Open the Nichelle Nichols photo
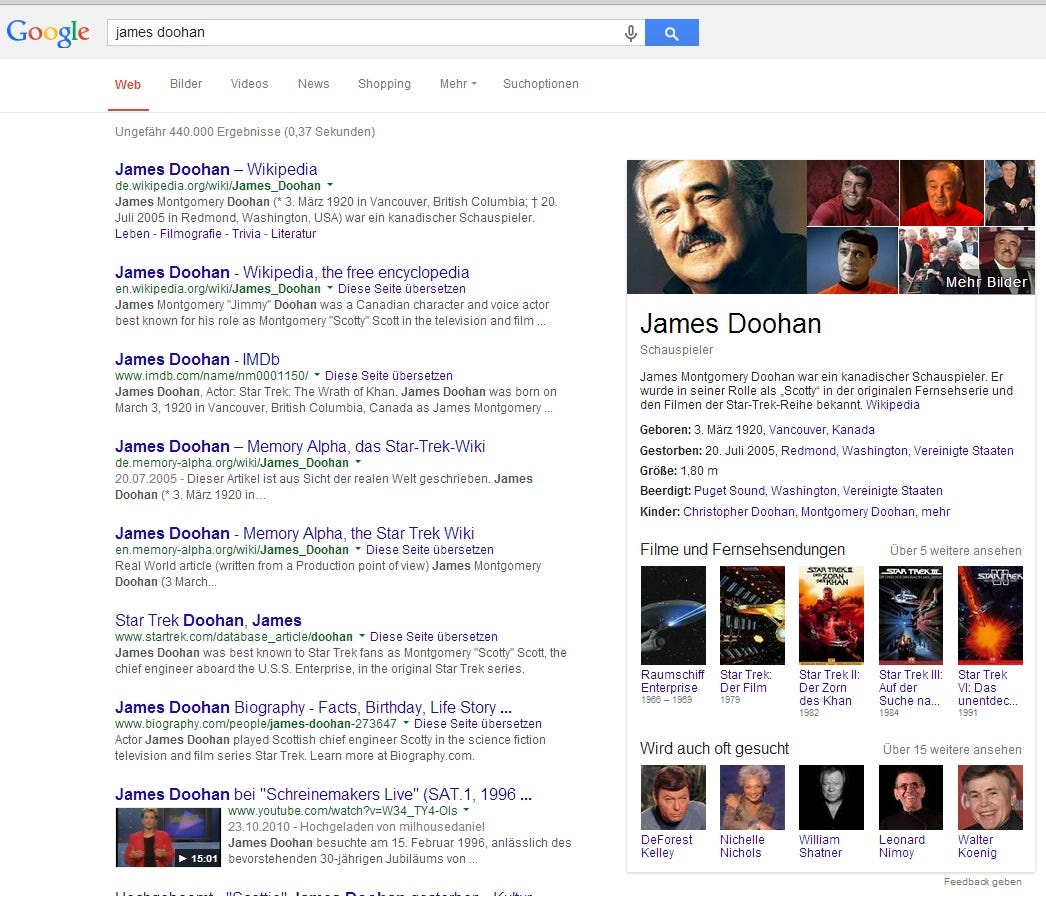The height and width of the screenshot is (903, 1046). (x=752, y=797)
